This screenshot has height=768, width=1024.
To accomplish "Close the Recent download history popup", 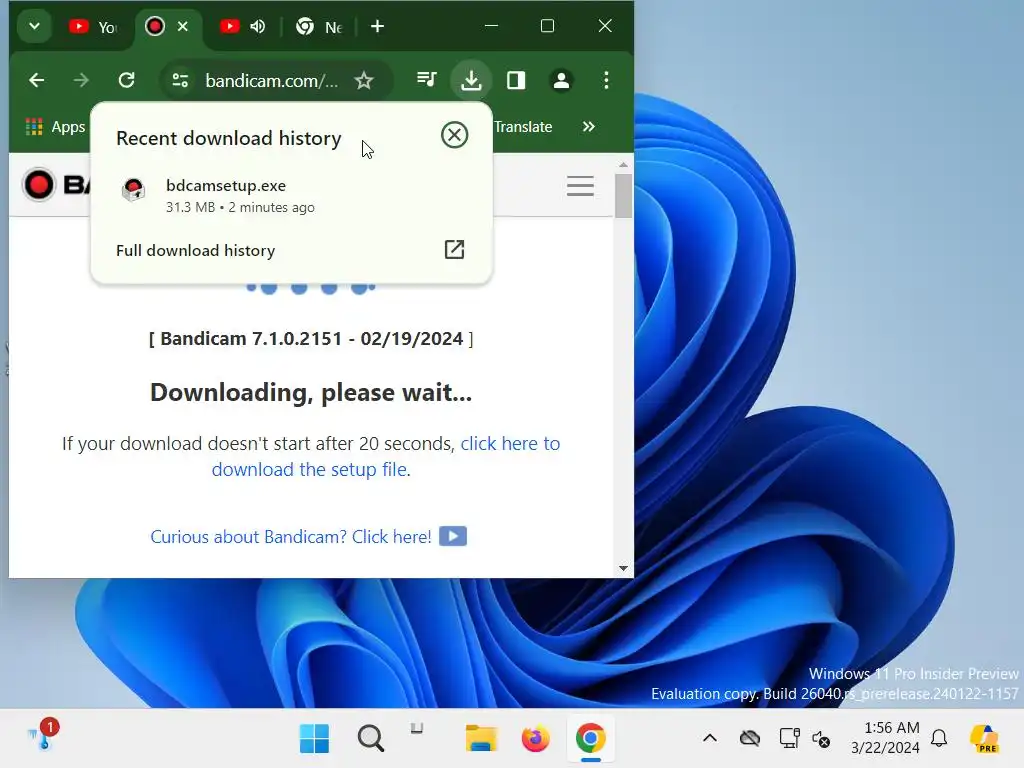I will tap(455, 135).
